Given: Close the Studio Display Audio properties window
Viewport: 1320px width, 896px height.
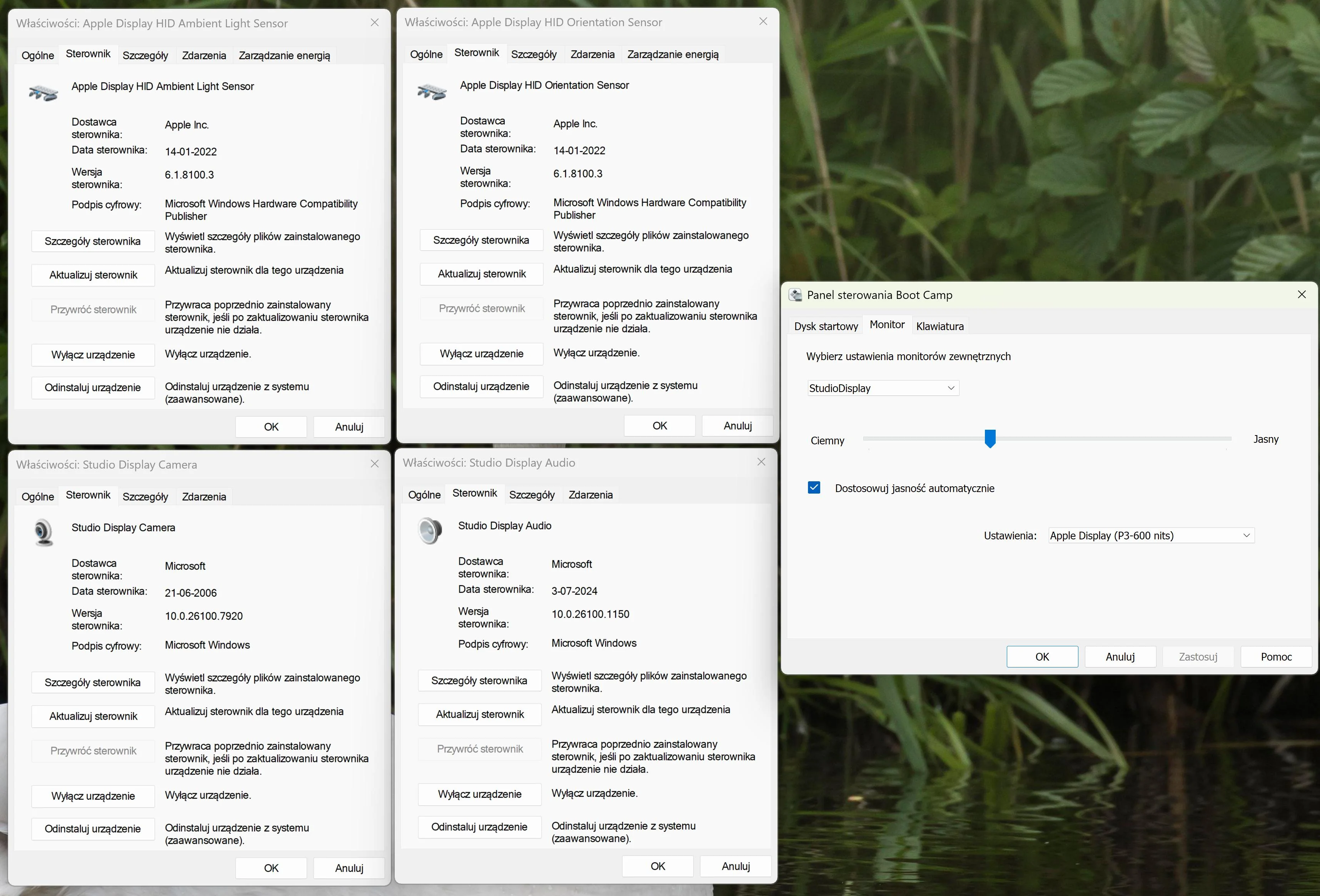Looking at the screenshot, I should tap(761, 462).
